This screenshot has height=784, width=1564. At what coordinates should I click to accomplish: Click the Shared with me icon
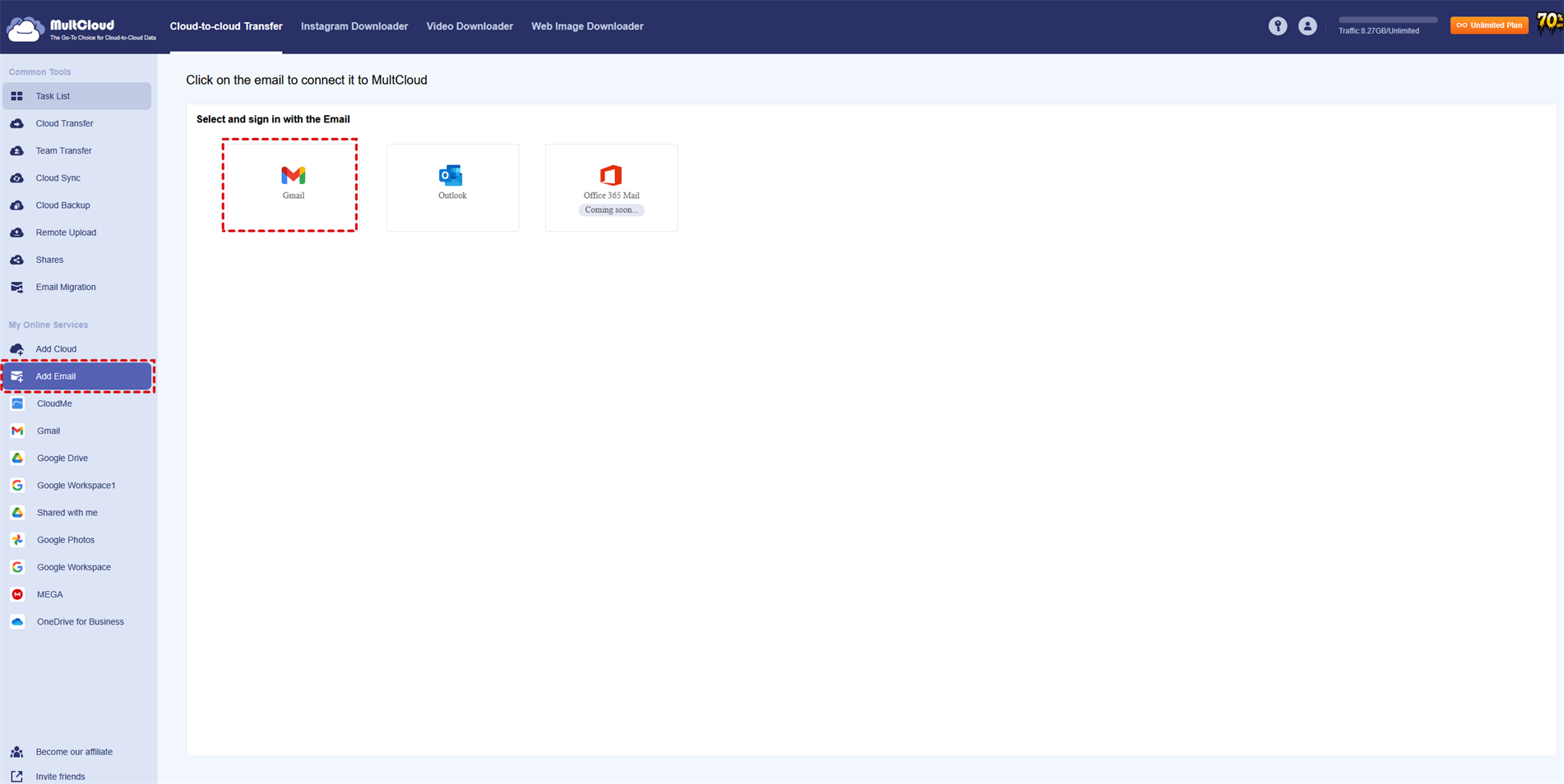17,513
